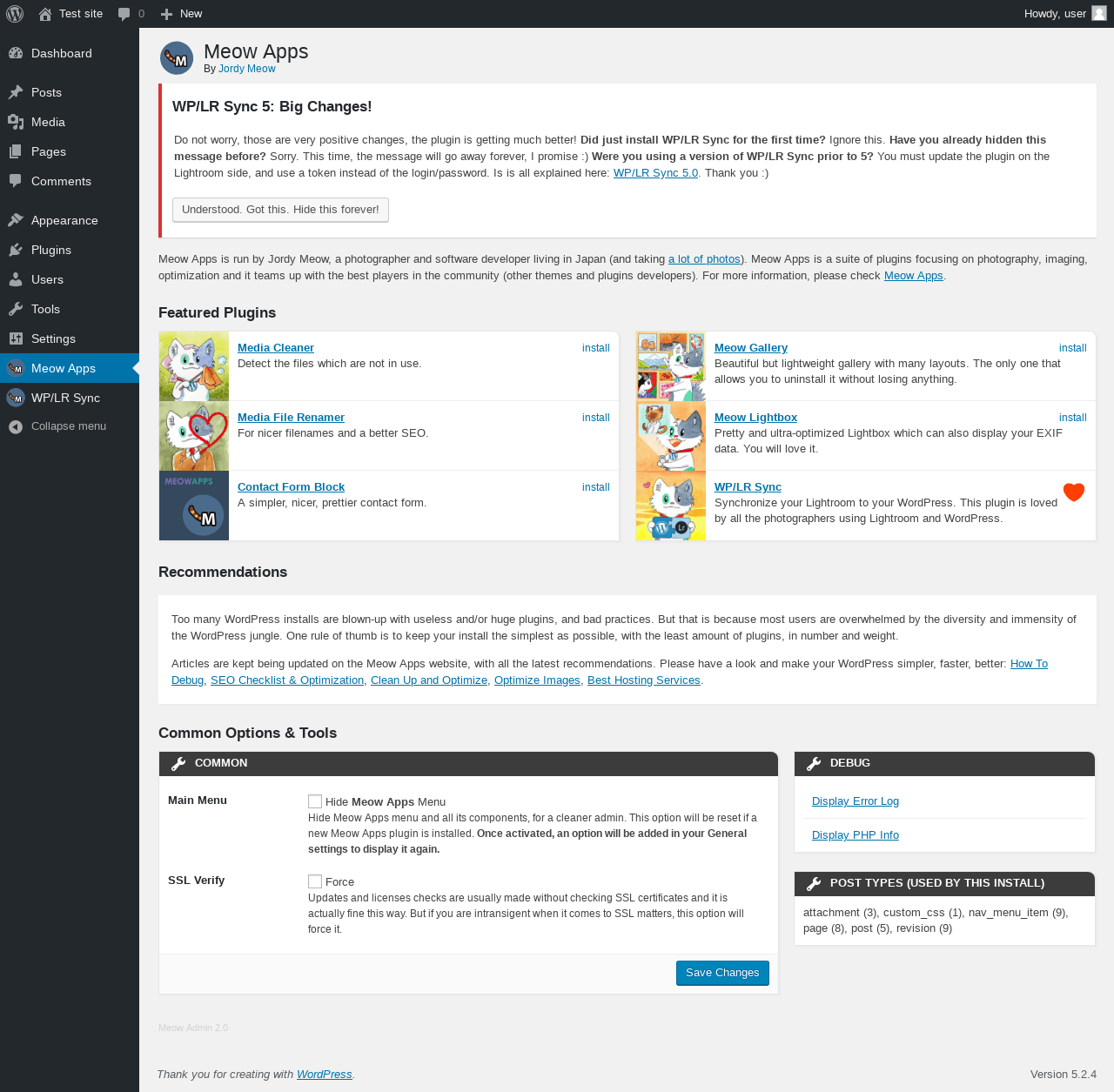Click the Meow Gallery thumbnail
This screenshot has height=1092, width=1114.
coord(671,366)
